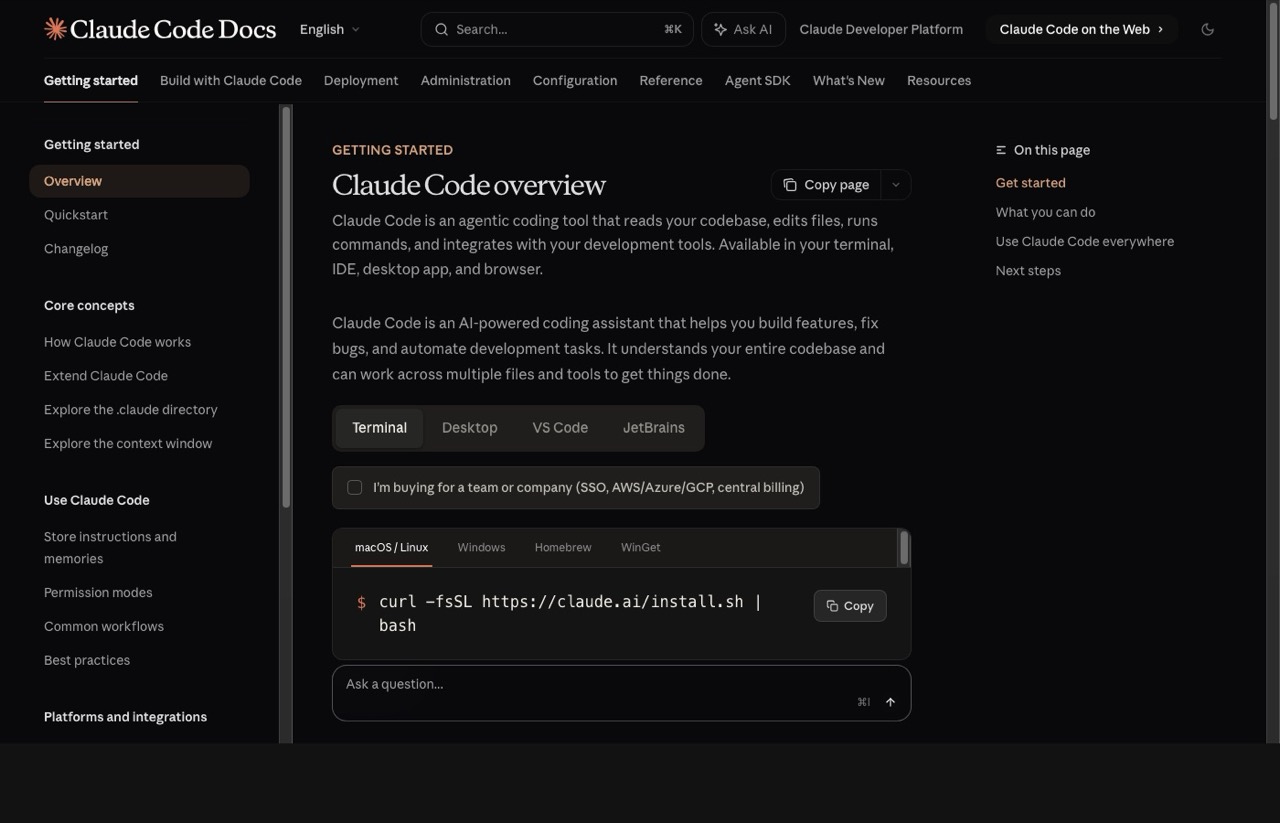Select the Homebrew code tab
Screen dimensions: 1280x823
(563, 547)
